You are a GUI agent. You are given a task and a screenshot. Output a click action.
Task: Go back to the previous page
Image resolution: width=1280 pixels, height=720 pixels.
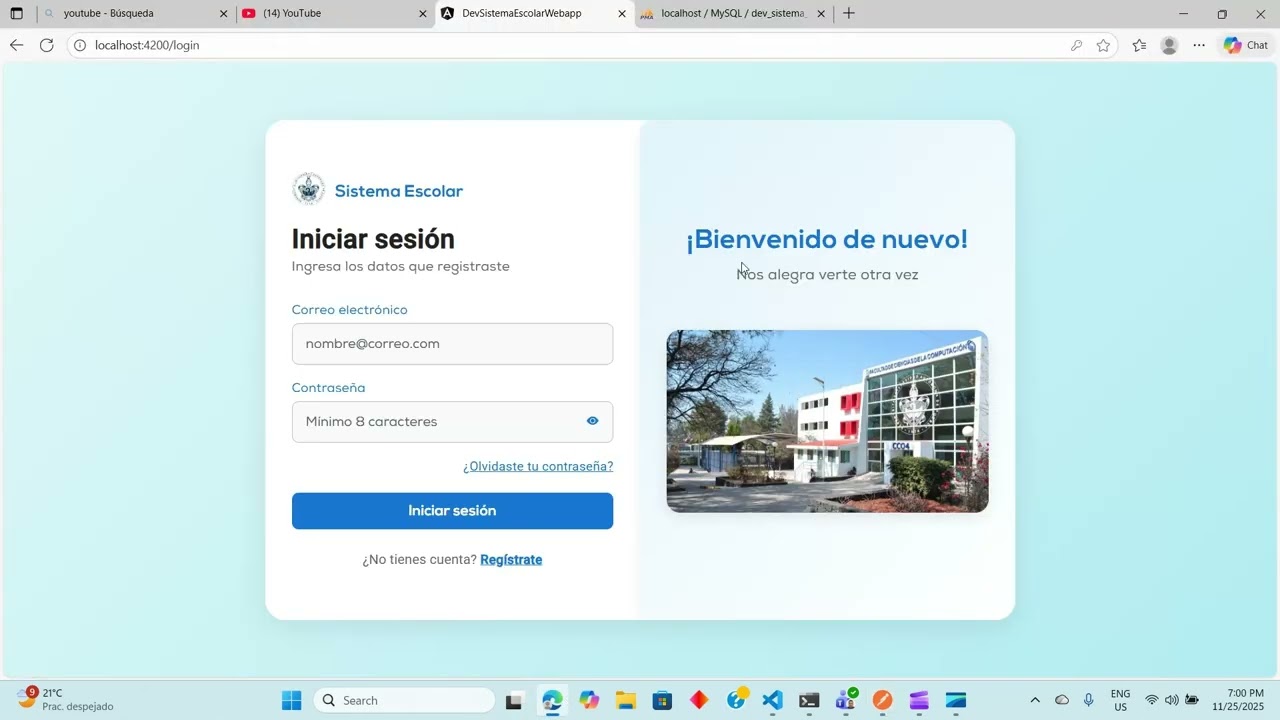pos(16,45)
